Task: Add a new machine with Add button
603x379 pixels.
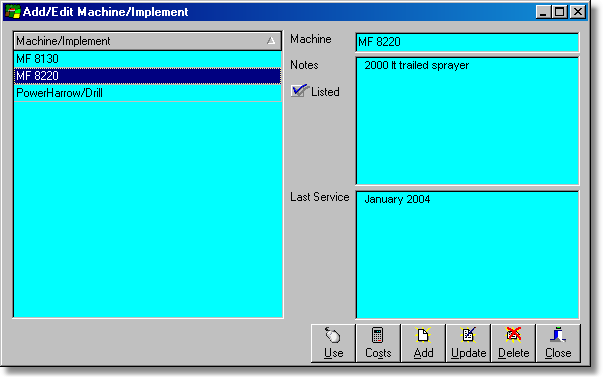Action: [x=423, y=343]
